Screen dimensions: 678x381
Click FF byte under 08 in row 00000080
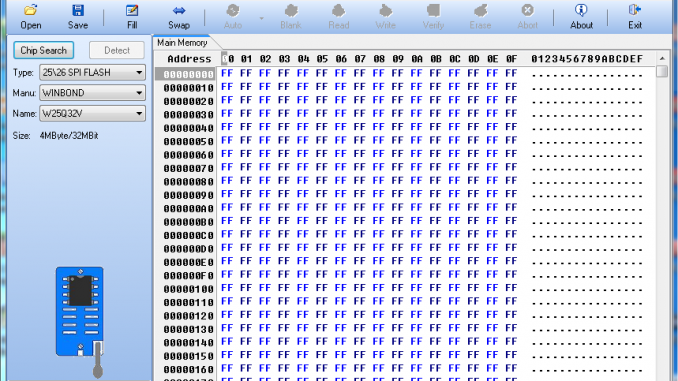[x=379, y=181]
